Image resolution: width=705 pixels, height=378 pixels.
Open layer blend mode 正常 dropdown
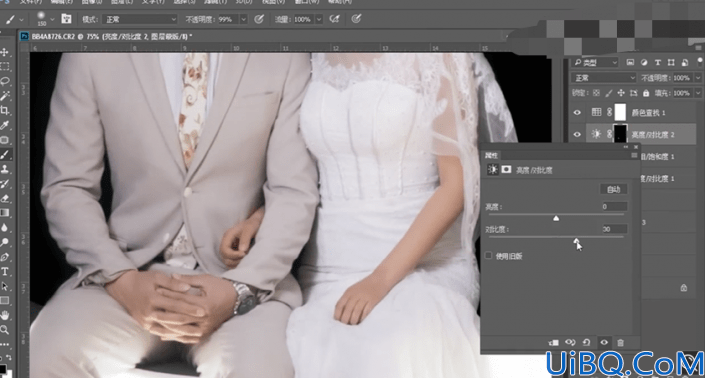(604, 78)
